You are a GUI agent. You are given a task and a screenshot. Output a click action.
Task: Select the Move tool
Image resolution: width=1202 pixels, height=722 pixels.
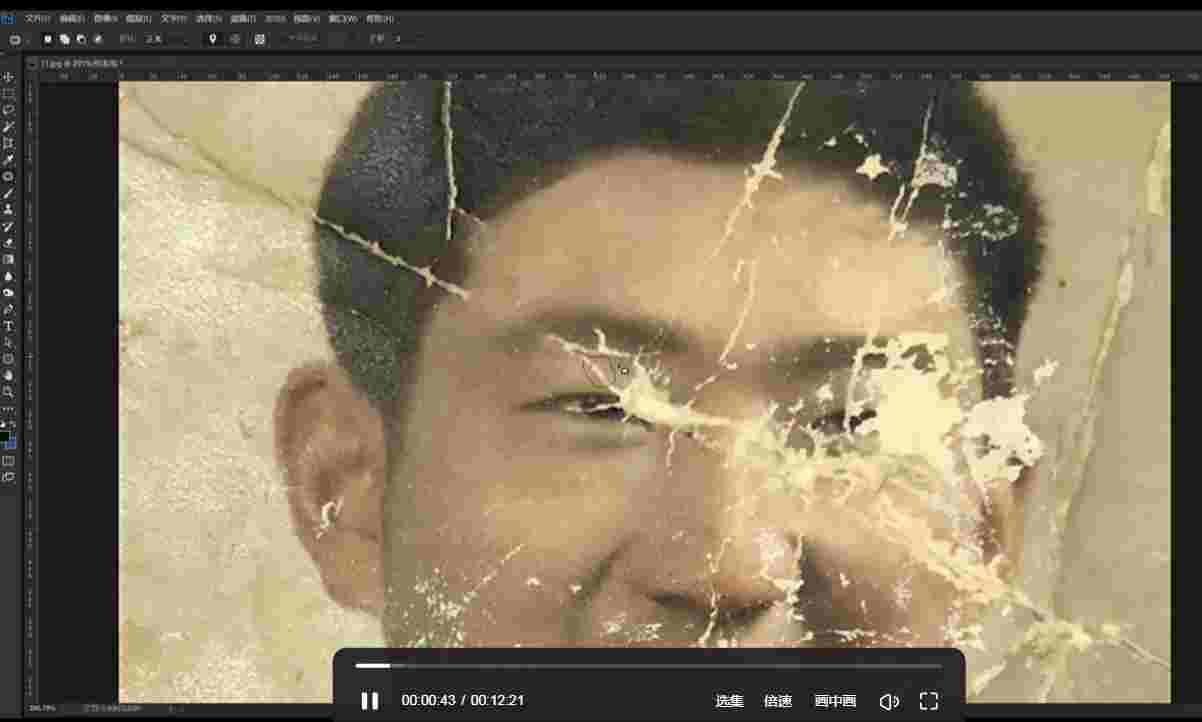tap(8, 77)
